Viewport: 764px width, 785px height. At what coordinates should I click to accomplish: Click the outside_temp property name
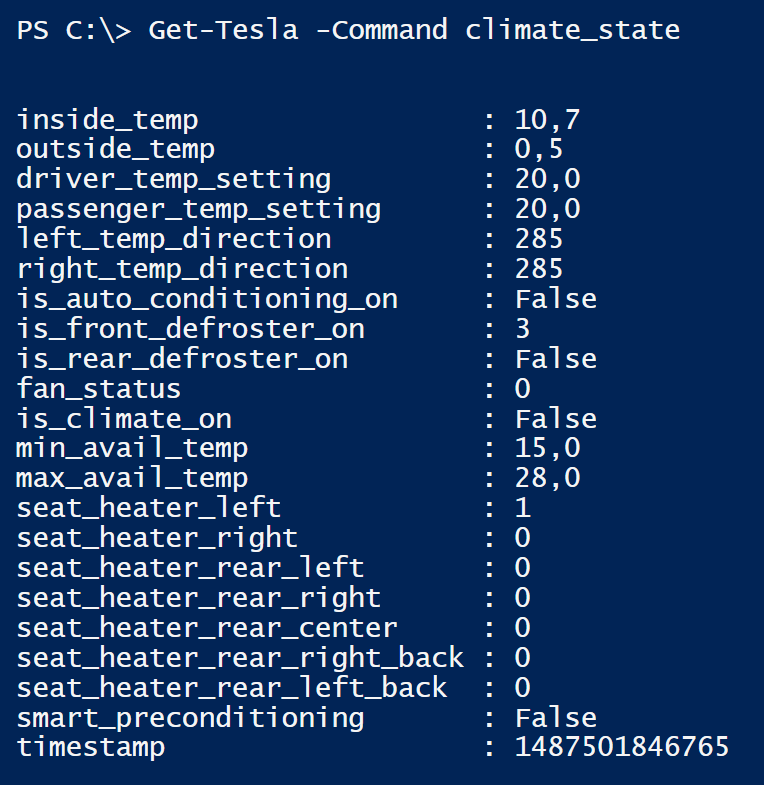click(x=116, y=150)
